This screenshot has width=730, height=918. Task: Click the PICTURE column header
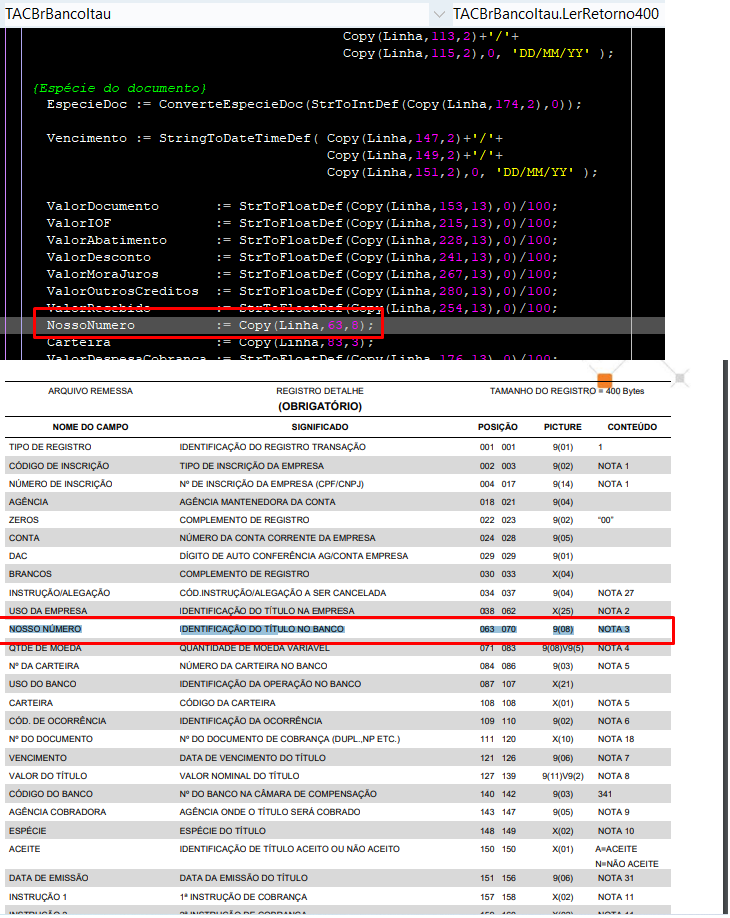click(x=563, y=427)
